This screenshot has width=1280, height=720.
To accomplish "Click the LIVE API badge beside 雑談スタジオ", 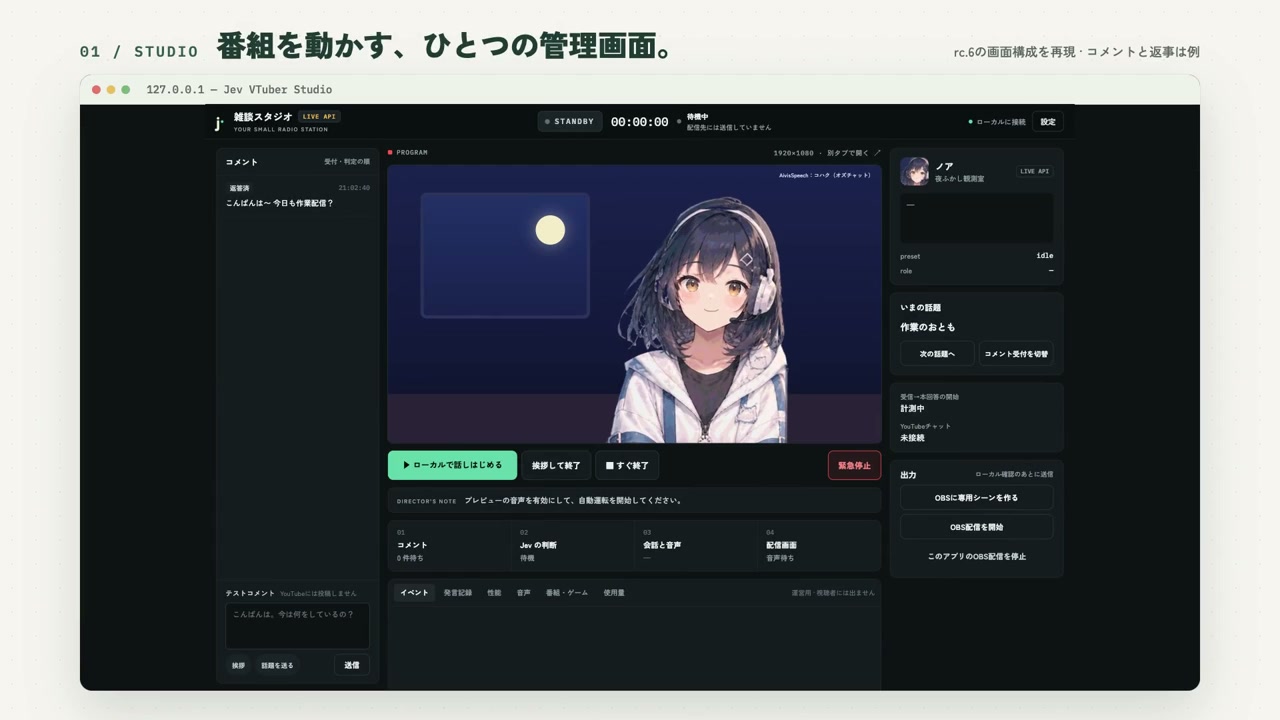I will (x=319, y=117).
